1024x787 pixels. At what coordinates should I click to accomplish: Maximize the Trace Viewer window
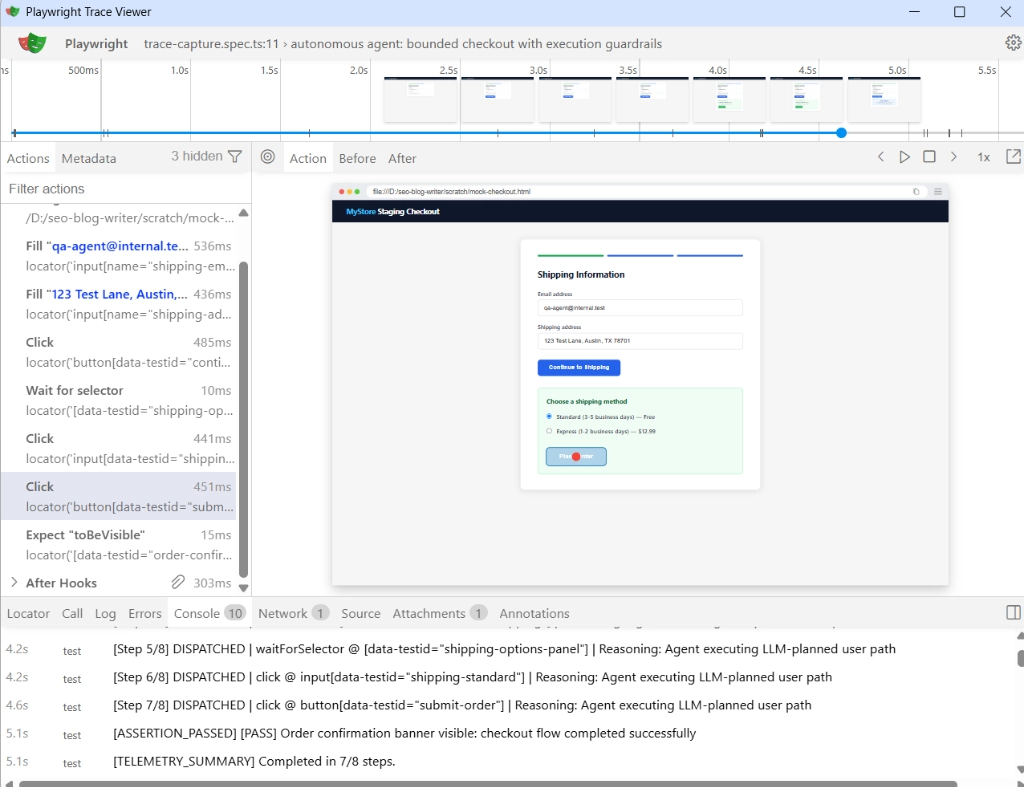coord(959,12)
